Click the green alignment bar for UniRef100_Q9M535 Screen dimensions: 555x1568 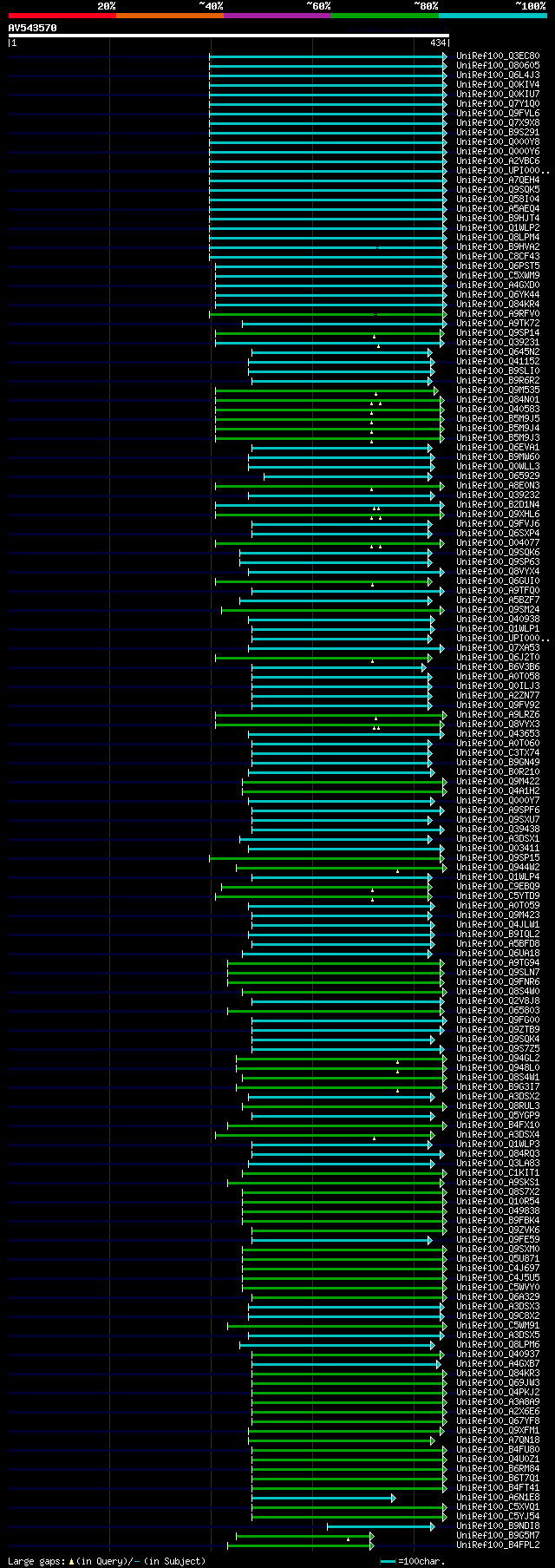(x=327, y=390)
